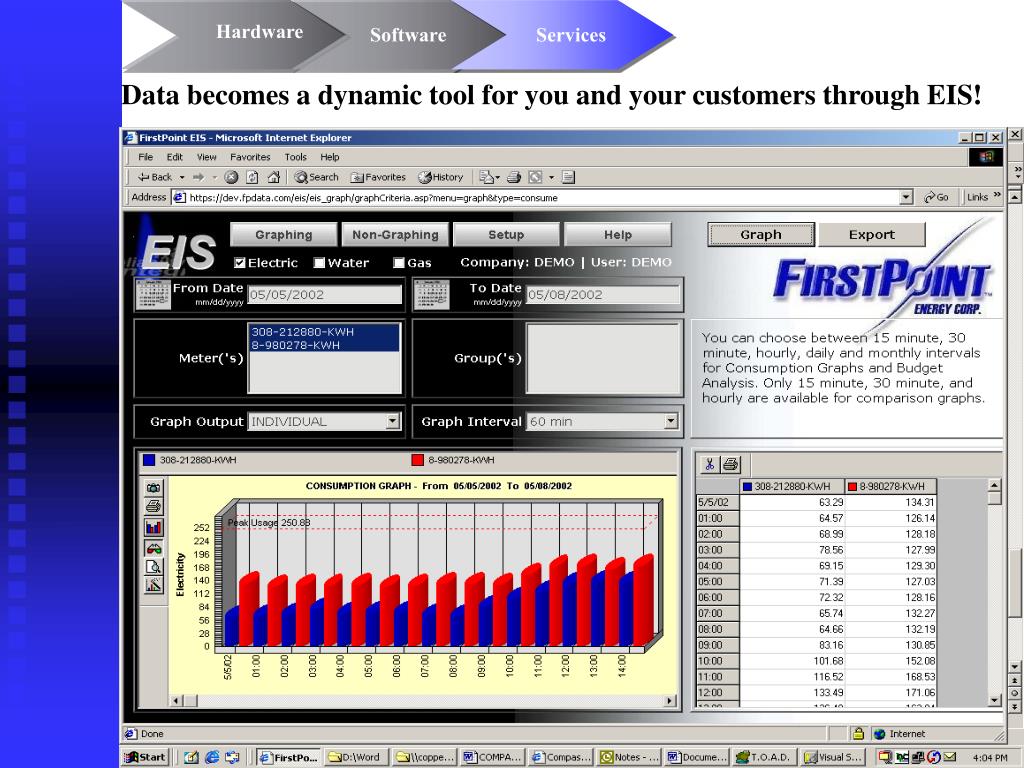Open the Back button history dropdown arrow
Viewport: 1024px width, 768px height.
pos(182,177)
